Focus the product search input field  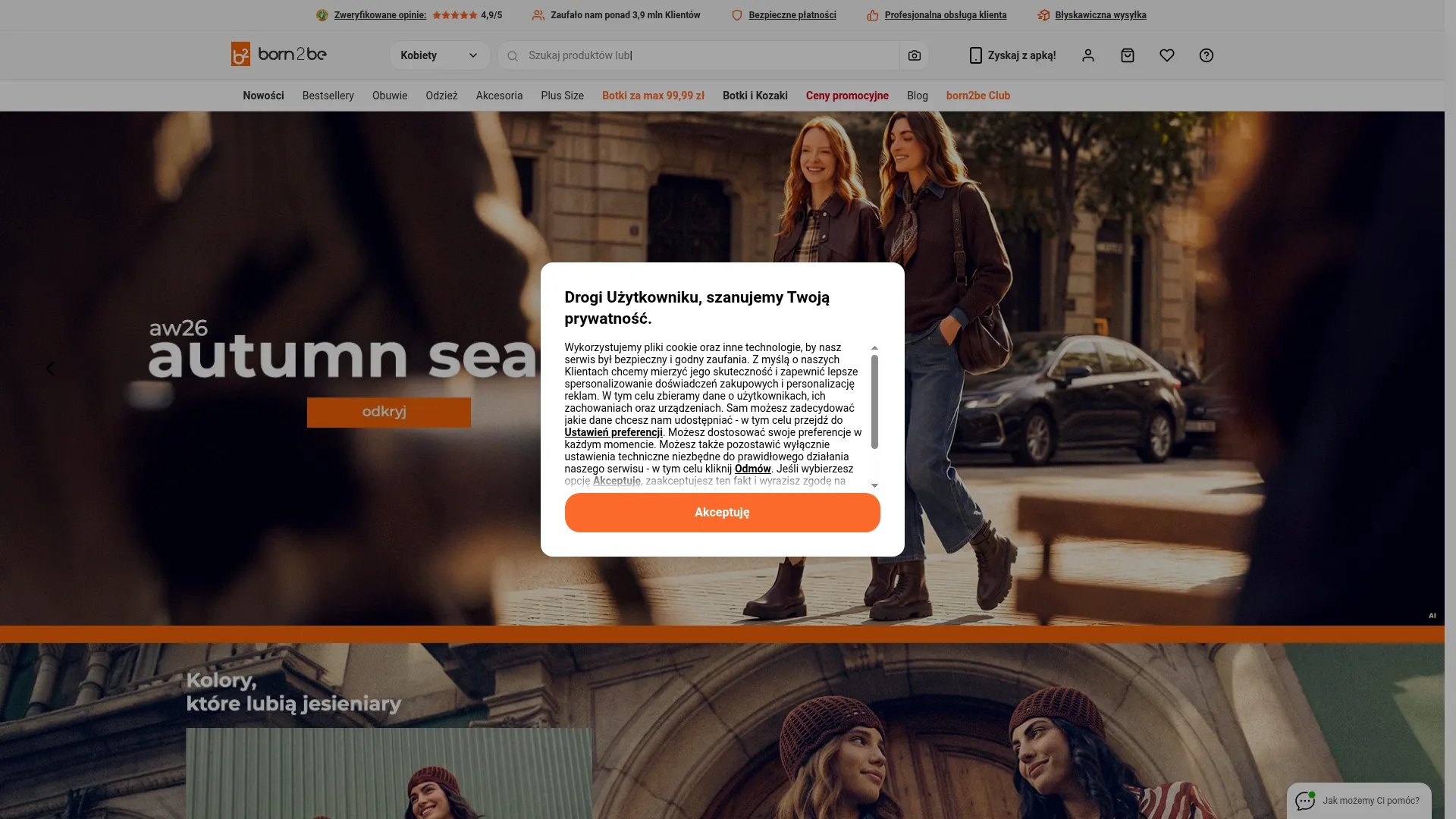click(709, 55)
